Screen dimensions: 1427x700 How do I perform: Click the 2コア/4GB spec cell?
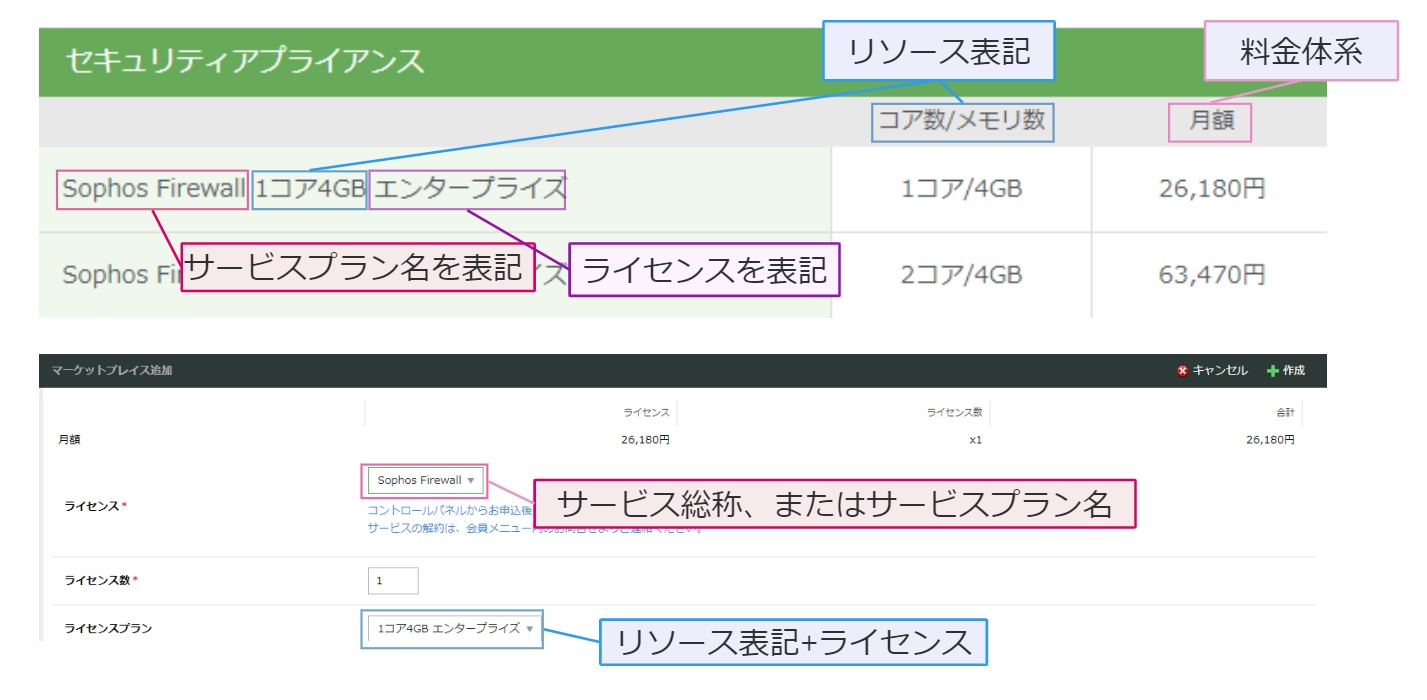tap(961, 274)
